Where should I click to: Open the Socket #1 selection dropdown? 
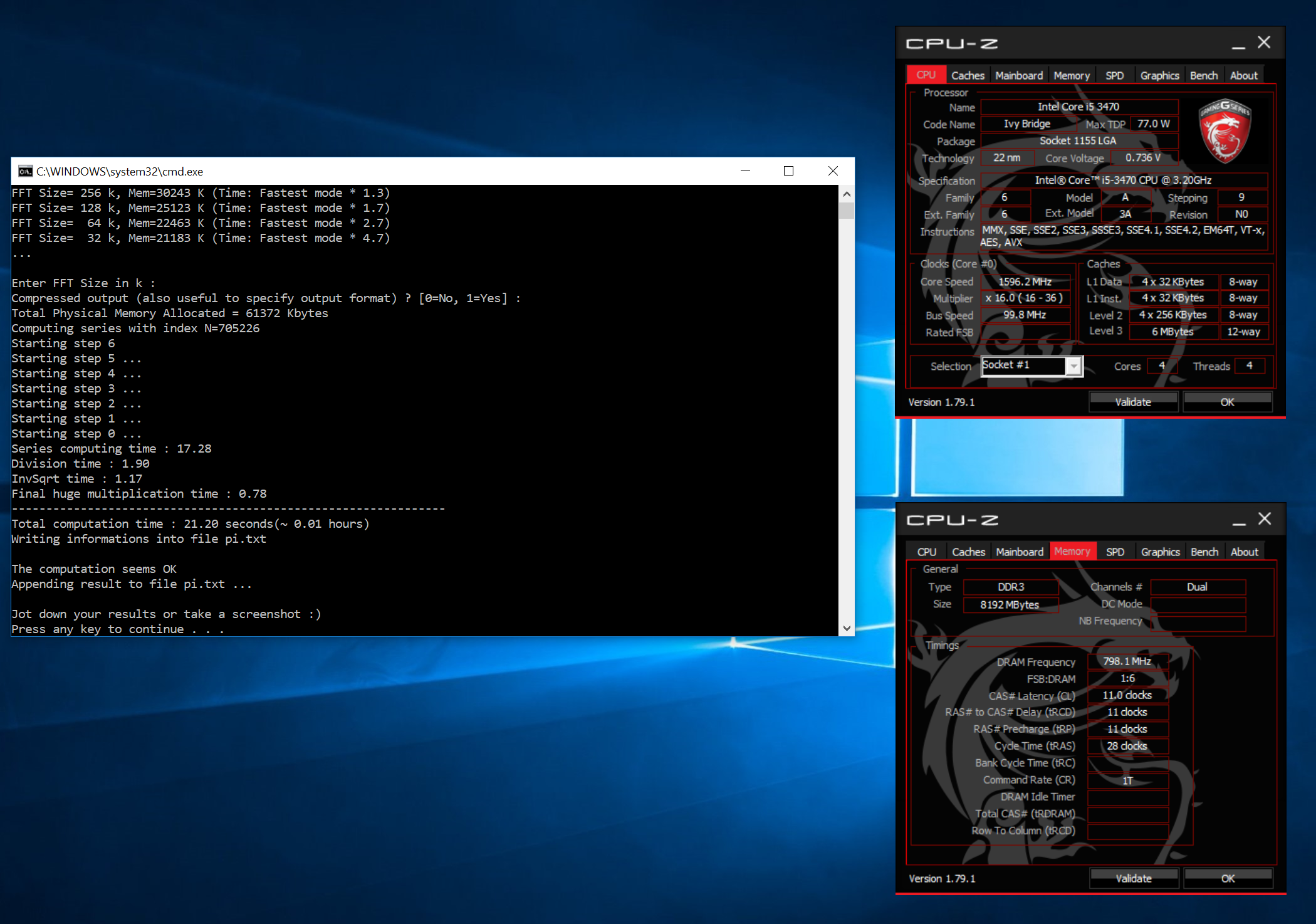(1073, 365)
